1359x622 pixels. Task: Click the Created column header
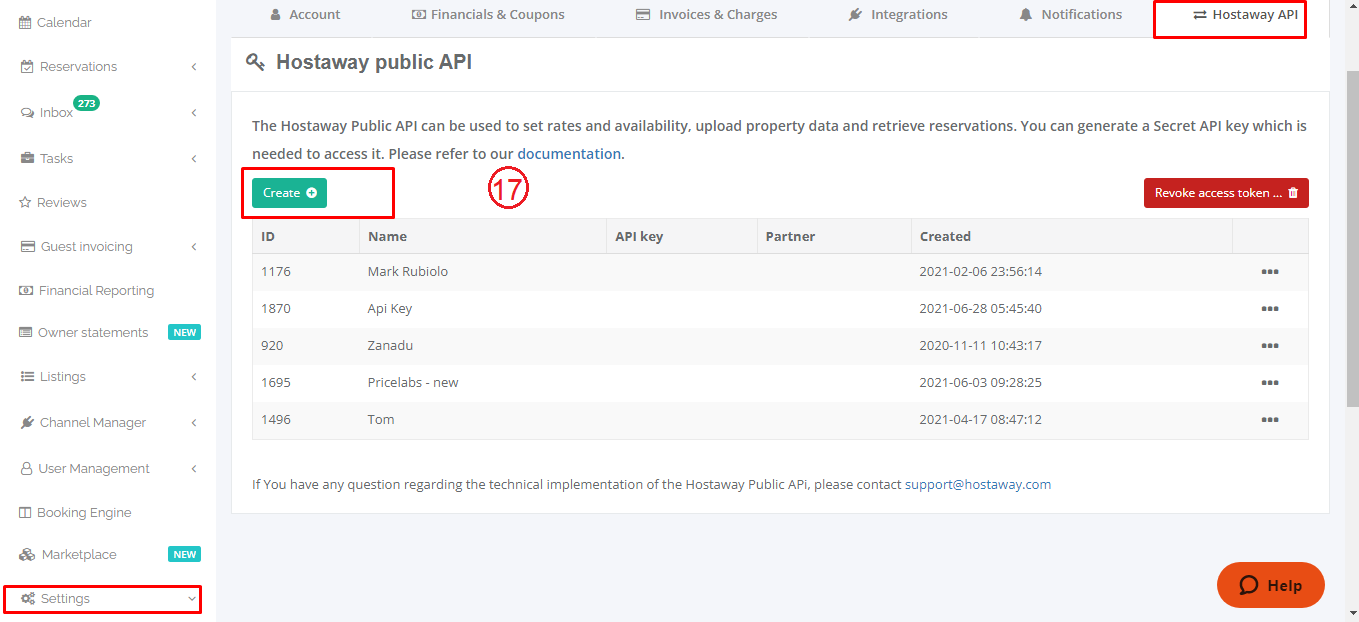1072,236
